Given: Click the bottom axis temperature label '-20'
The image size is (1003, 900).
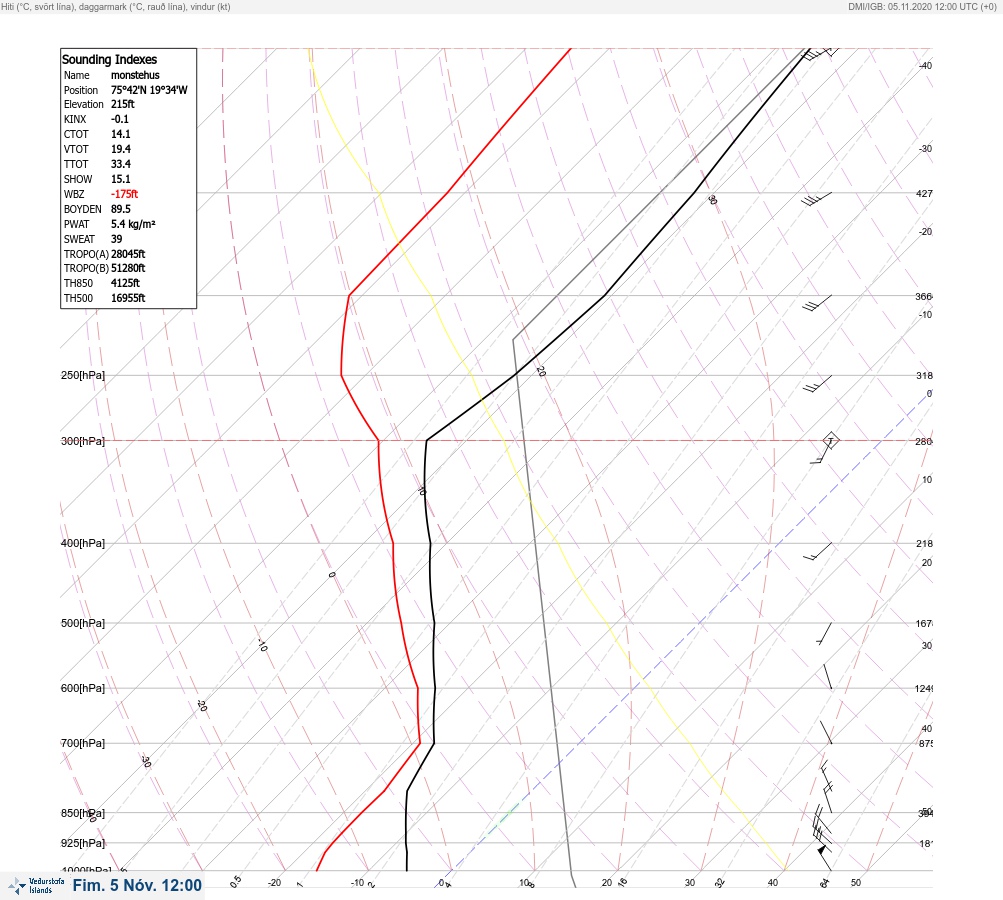Looking at the screenshot, I should coord(274,883).
